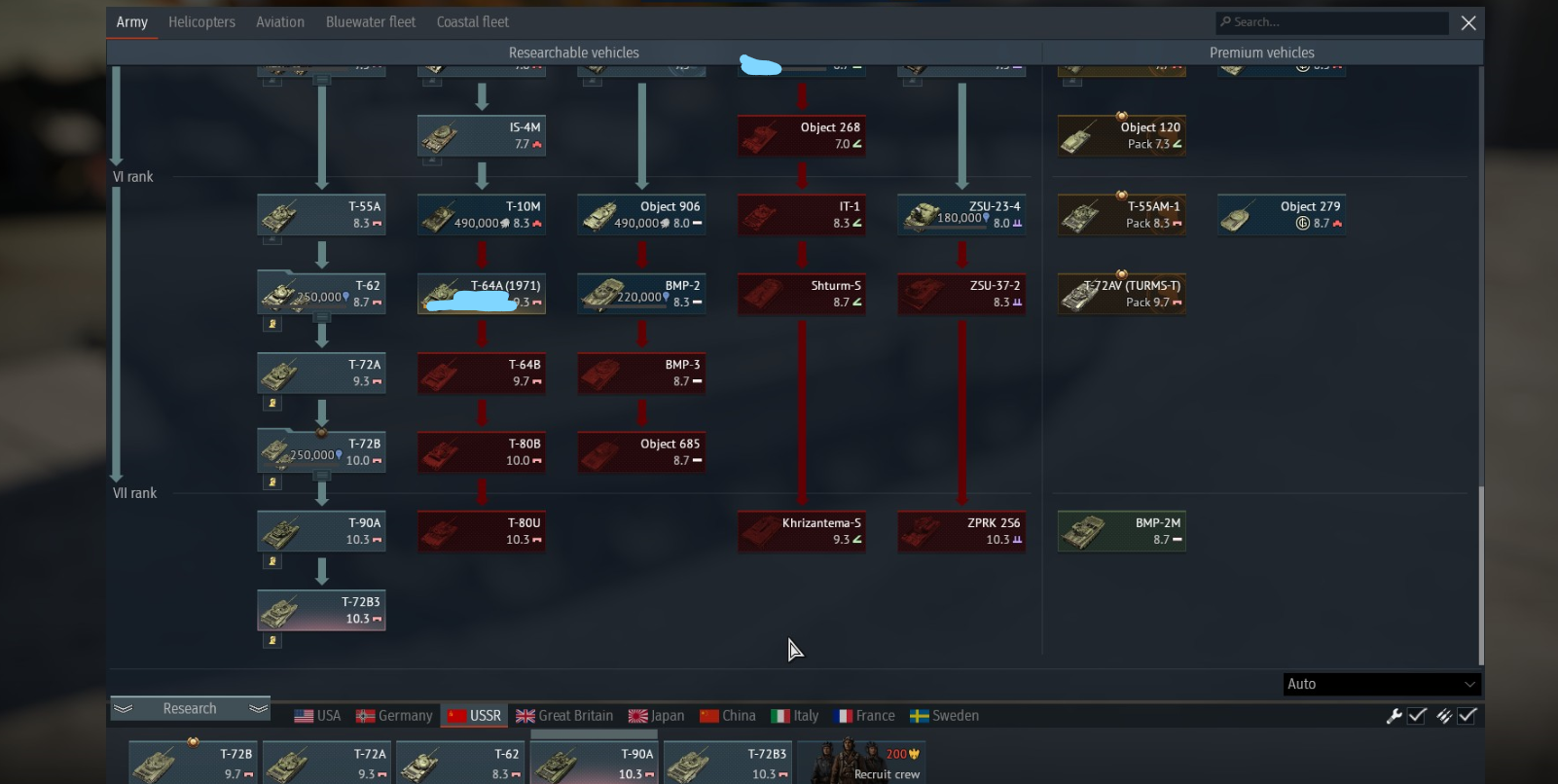Click the ammunition auto-refill icon
Screen dimensions: 1558x784
coord(1444,716)
